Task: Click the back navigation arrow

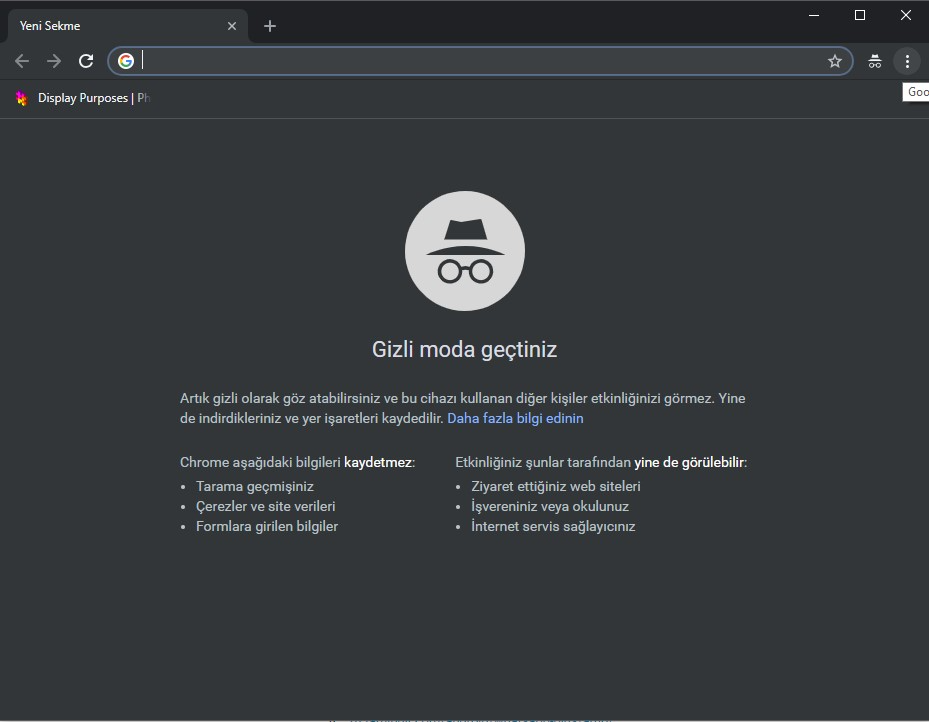Action: (22, 60)
